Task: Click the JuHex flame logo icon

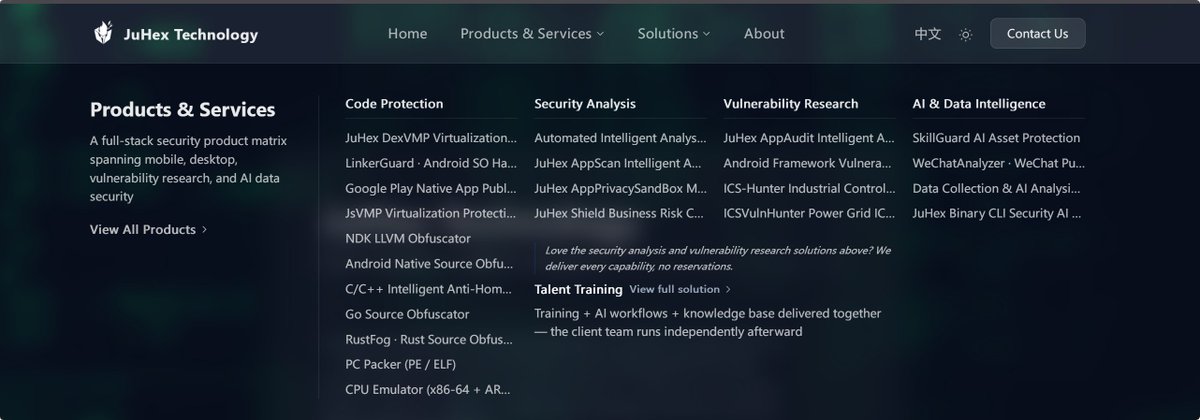Action: [x=104, y=34]
